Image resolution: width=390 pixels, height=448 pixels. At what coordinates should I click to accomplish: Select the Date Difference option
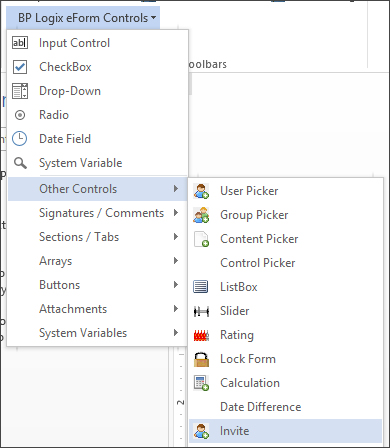pos(285,407)
